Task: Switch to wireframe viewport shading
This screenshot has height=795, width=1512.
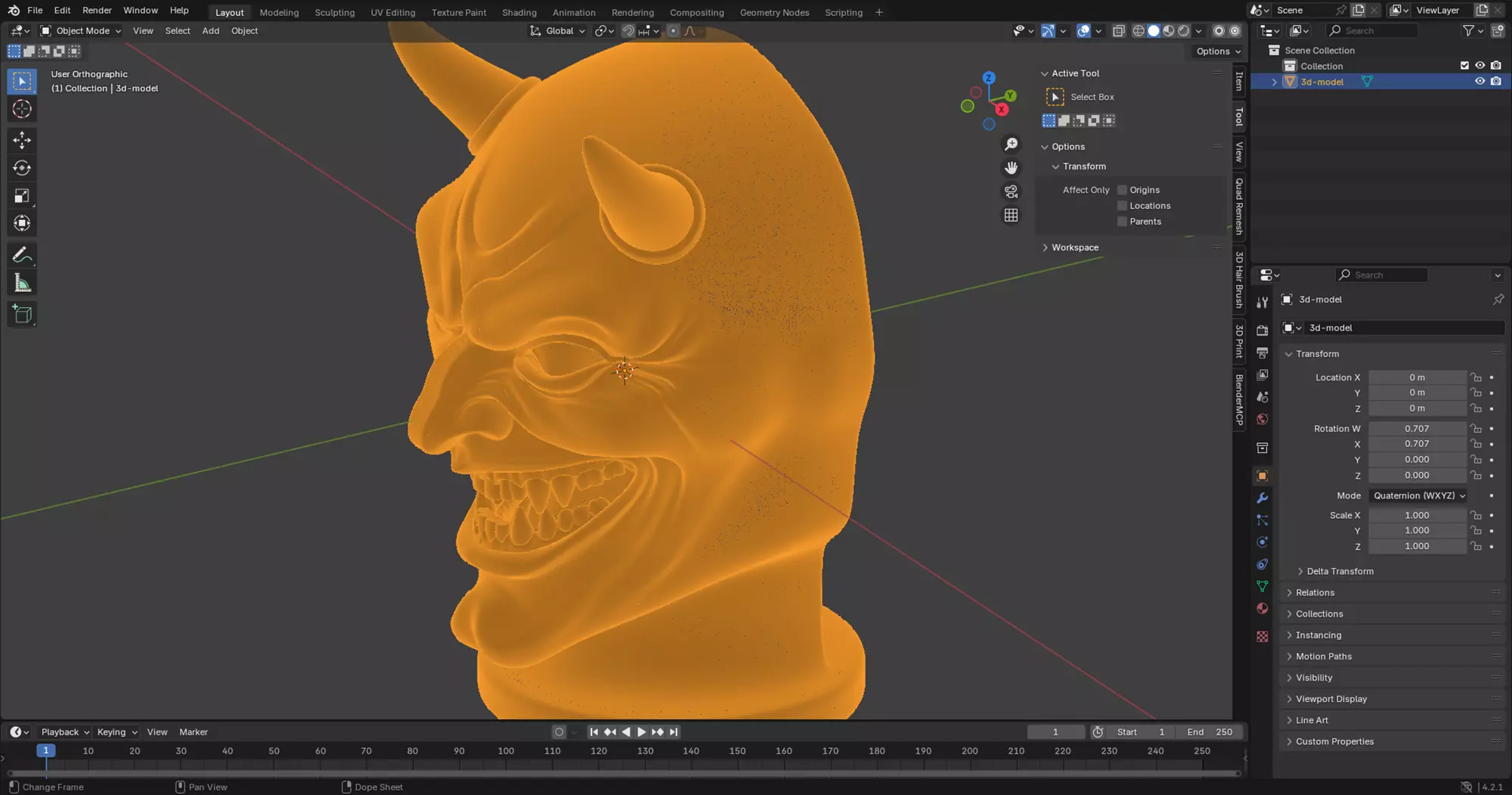Action: [1139, 31]
